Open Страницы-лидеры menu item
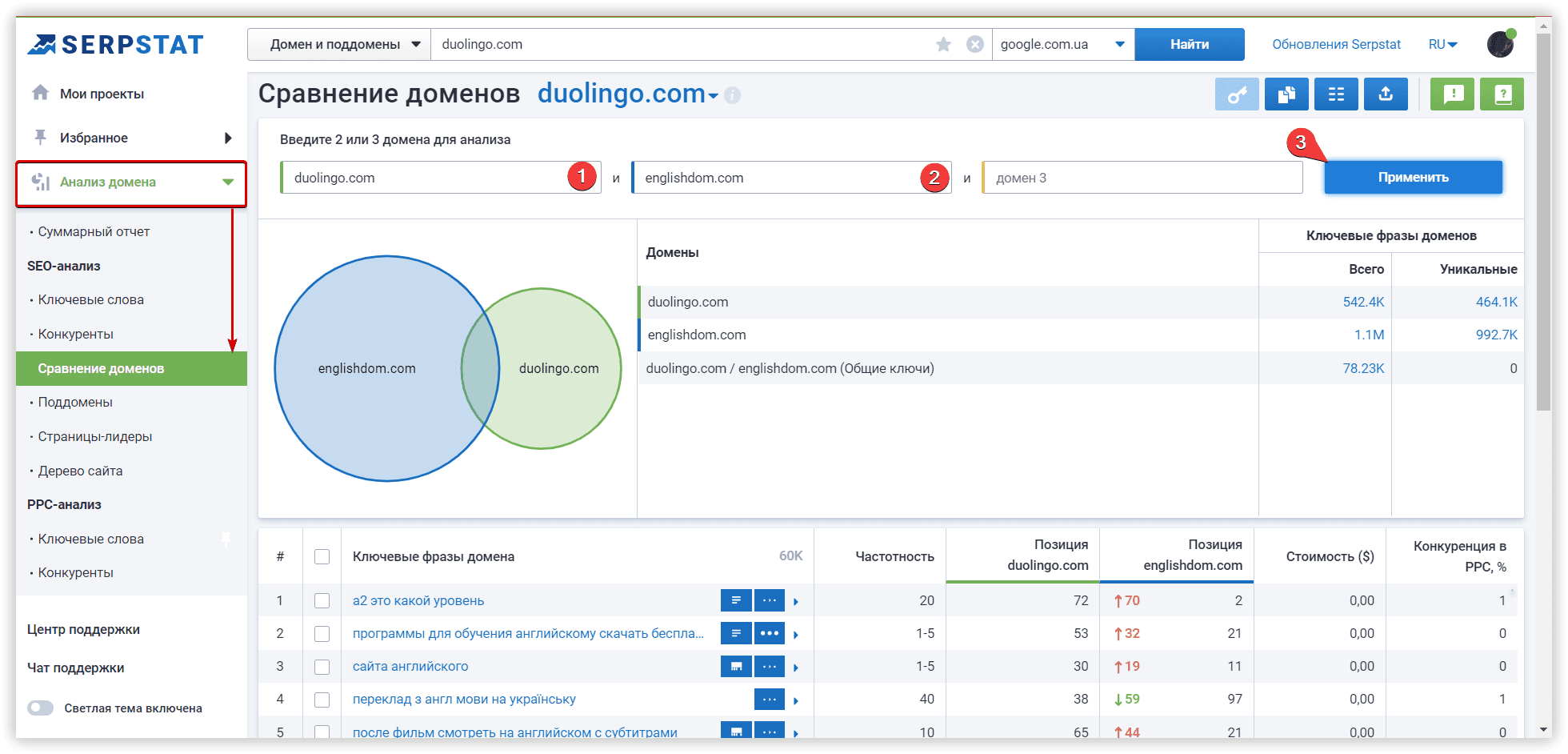This screenshot has height=754, width=1568. (94, 436)
